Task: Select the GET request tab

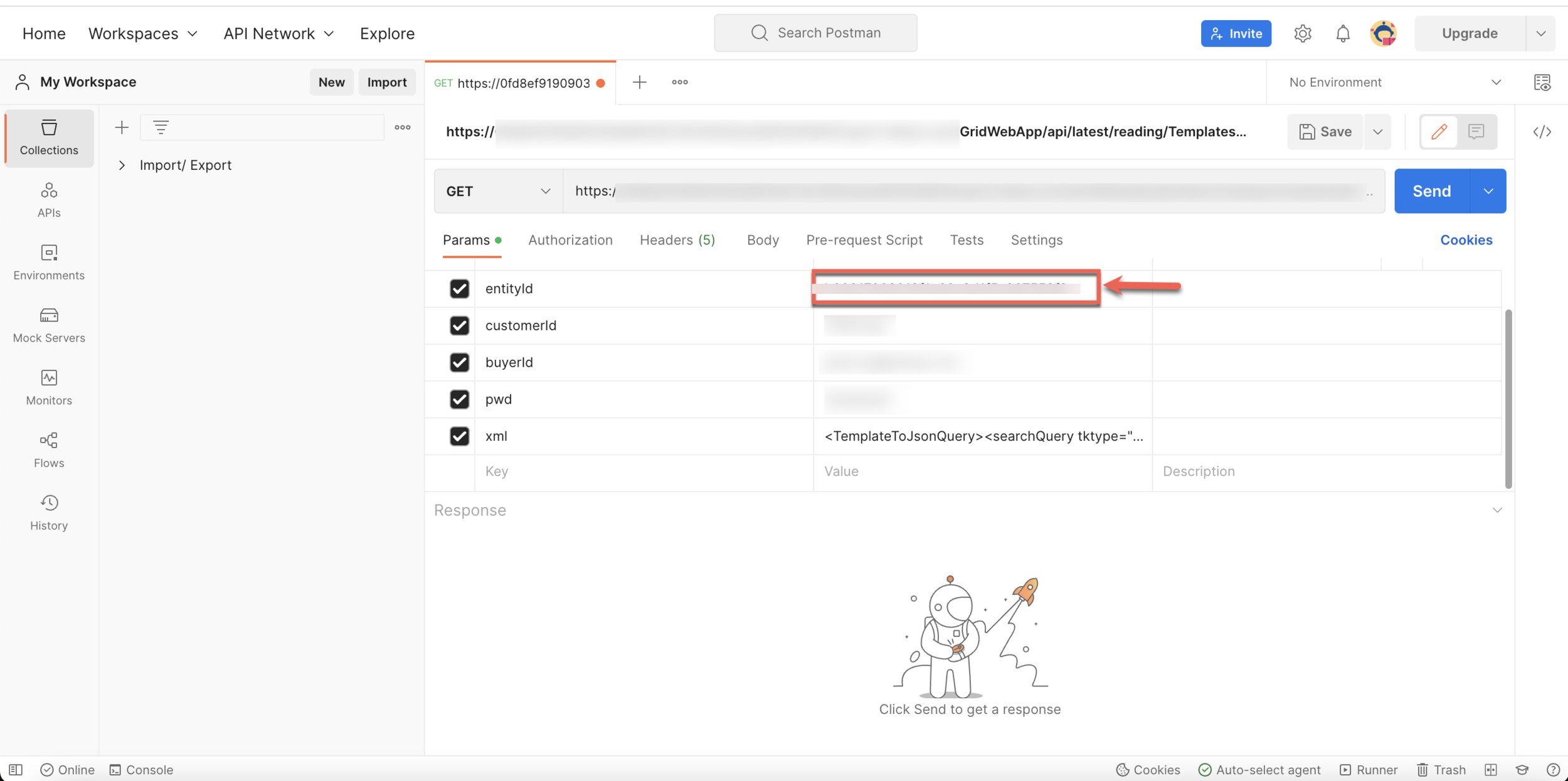Action: [x=520, y=83]
